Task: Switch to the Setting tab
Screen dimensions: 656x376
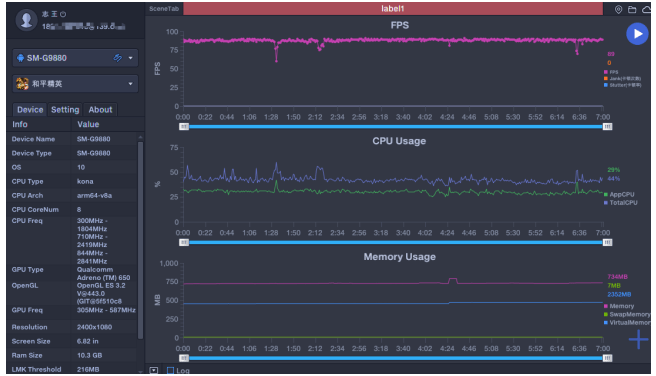Action: click(x=65, y=110)
